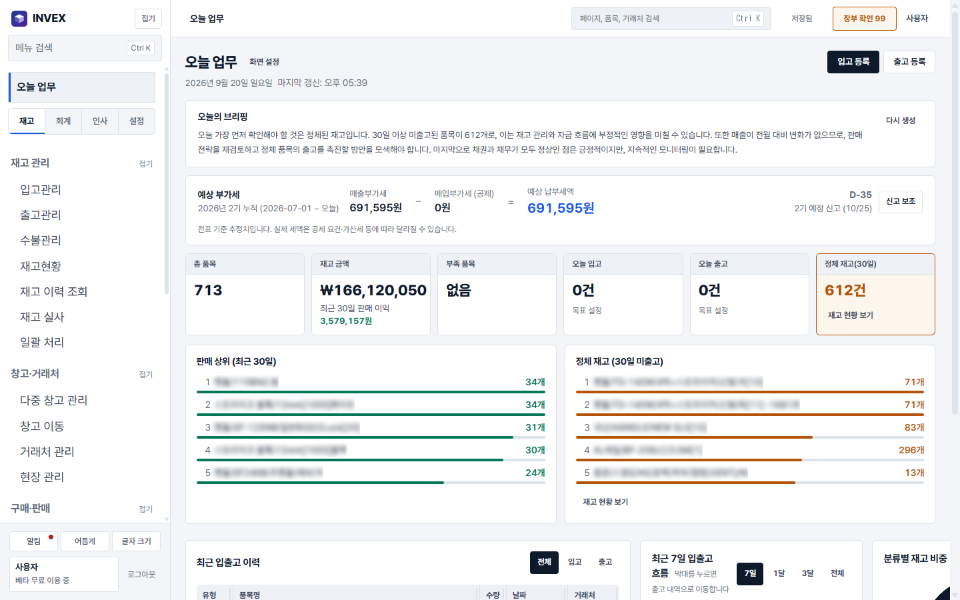
Task: Click the 신고 보조 button
Action: pyautogui.click(x=901, y=201)
